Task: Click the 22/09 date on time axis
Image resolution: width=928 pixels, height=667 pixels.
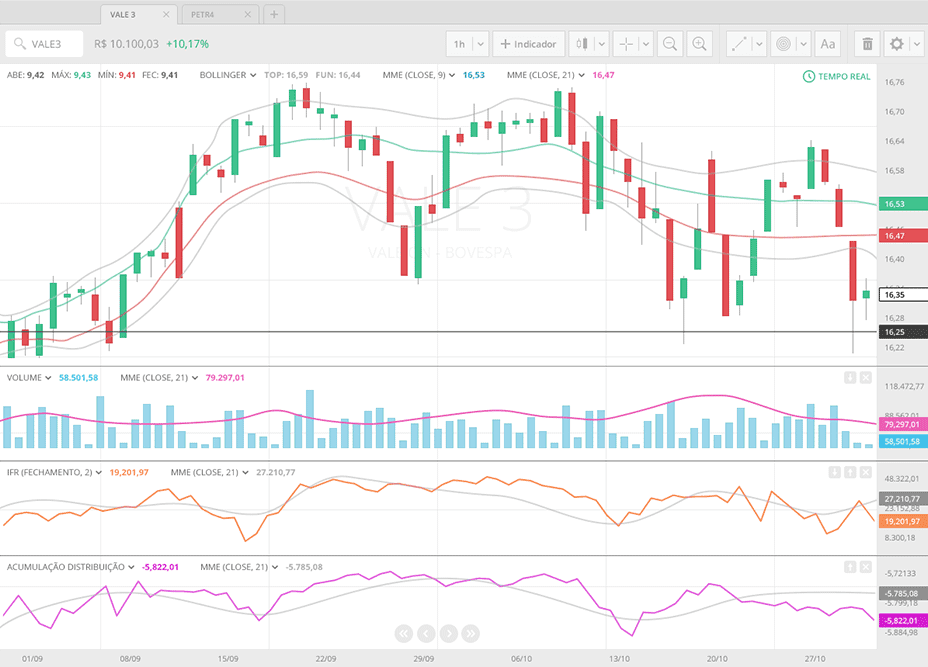Action: (326, 659)
